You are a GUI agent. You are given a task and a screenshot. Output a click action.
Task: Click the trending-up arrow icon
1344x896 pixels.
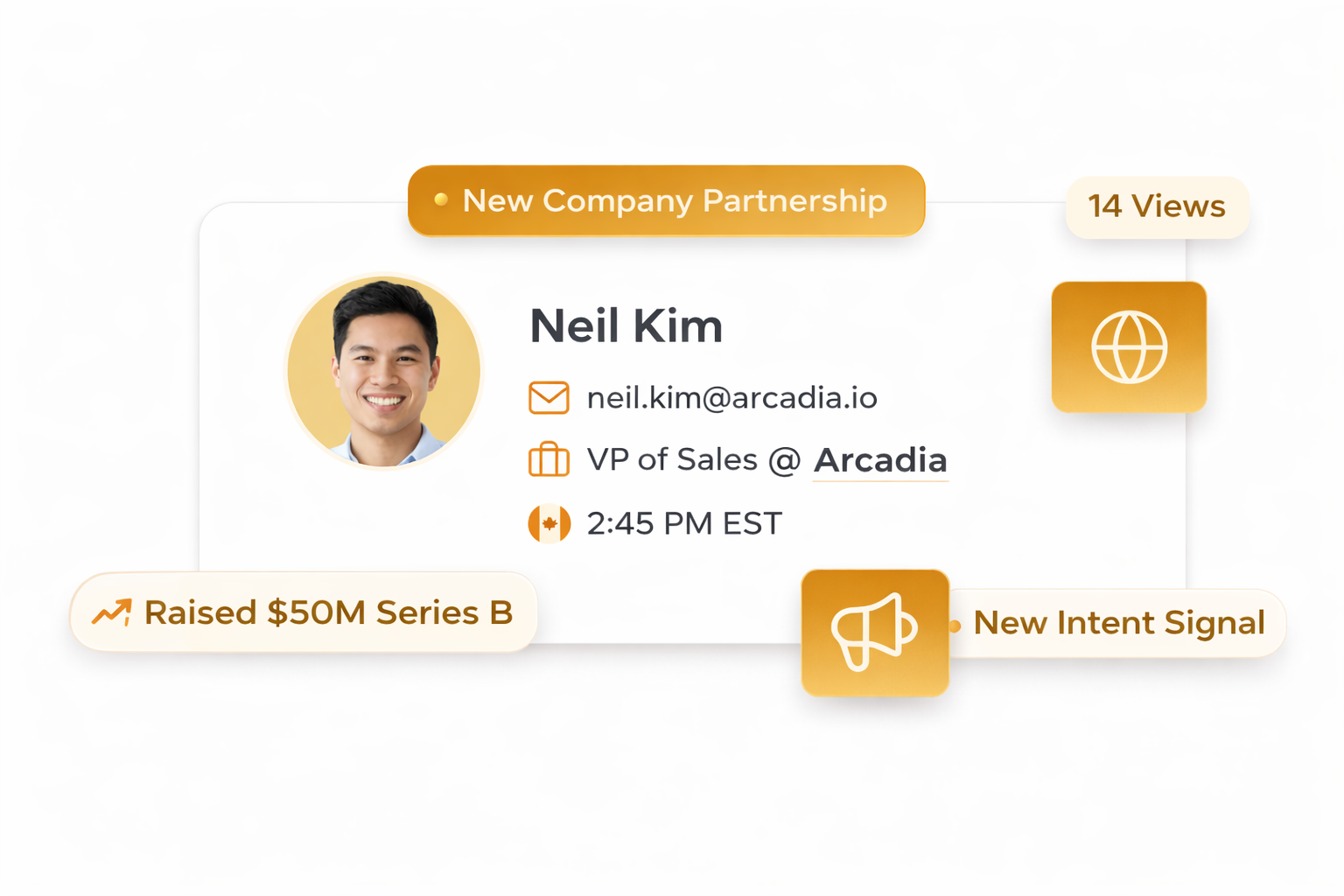click(112, 612)
